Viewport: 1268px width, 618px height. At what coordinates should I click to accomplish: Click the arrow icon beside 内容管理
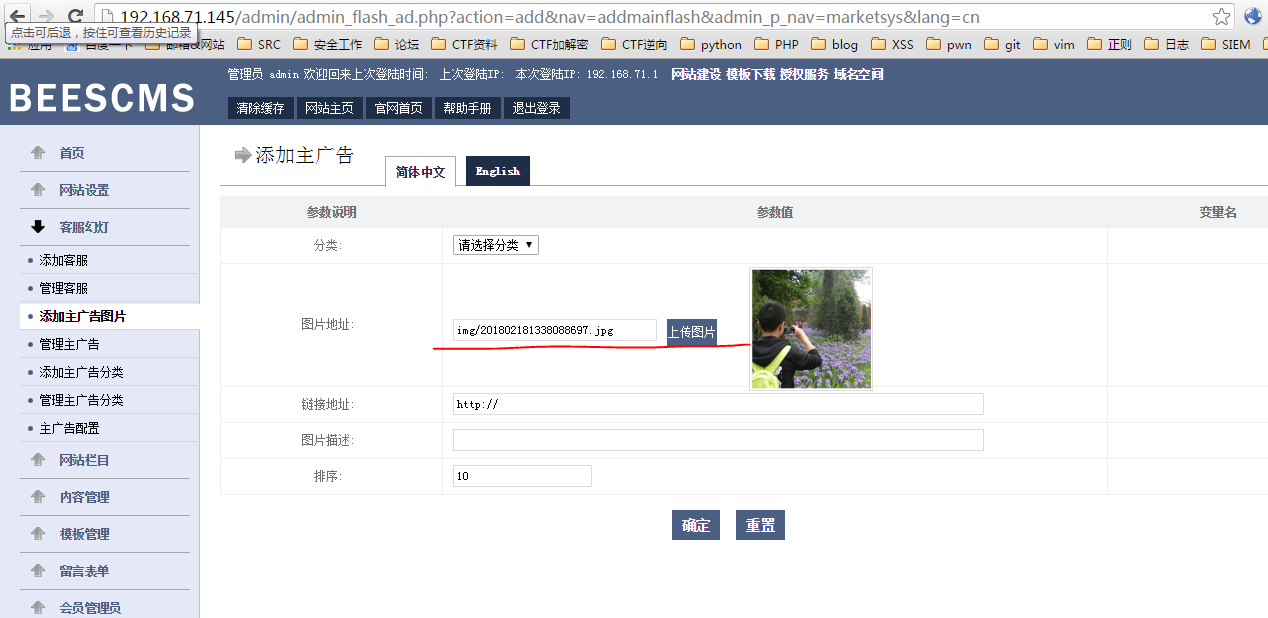pos(38,497)
